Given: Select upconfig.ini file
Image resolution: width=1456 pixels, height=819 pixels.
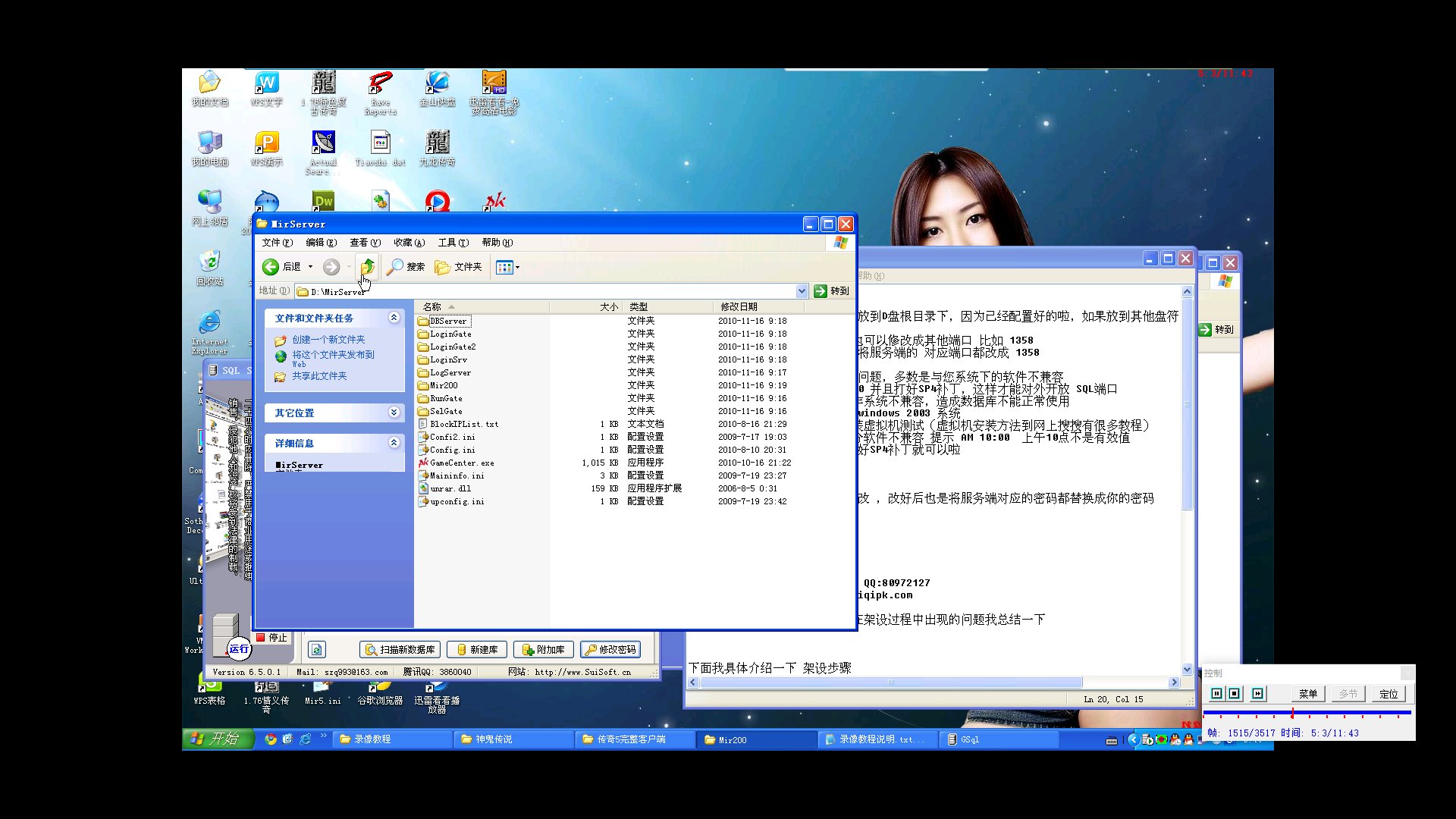Looking at the screenshot, I should 451,501.
